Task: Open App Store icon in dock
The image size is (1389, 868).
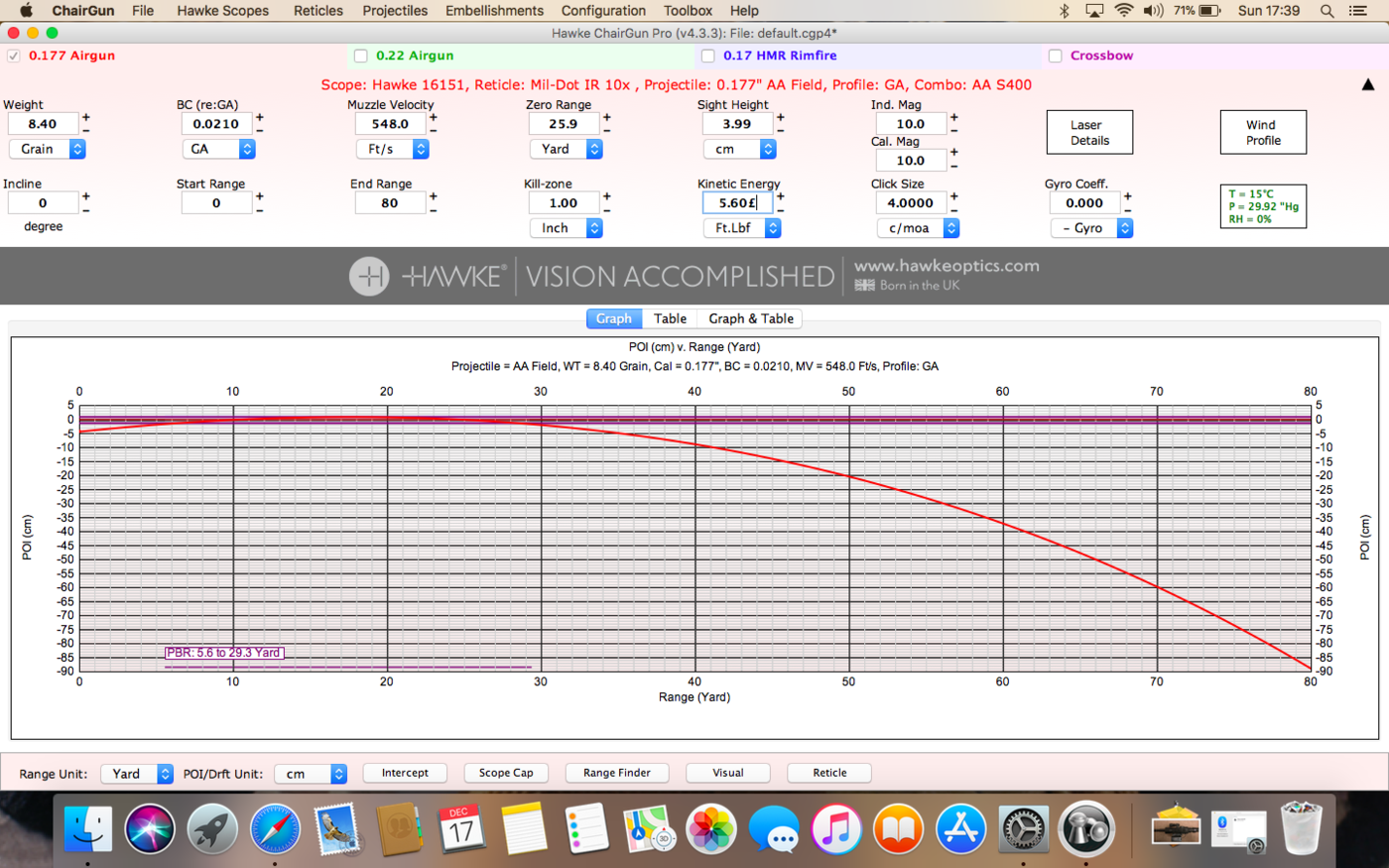Action: coord(960,829)
